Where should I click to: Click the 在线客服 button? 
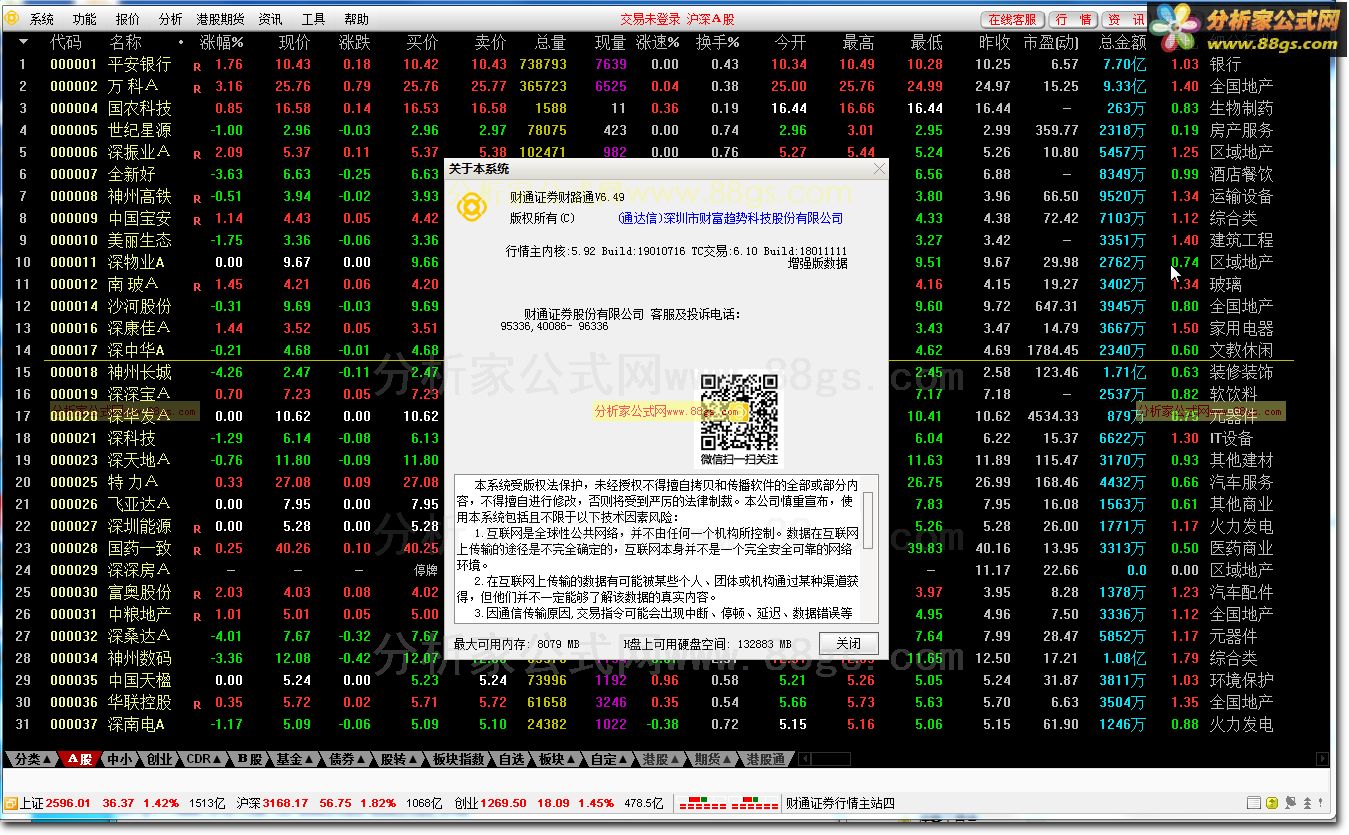(1013, 20)
